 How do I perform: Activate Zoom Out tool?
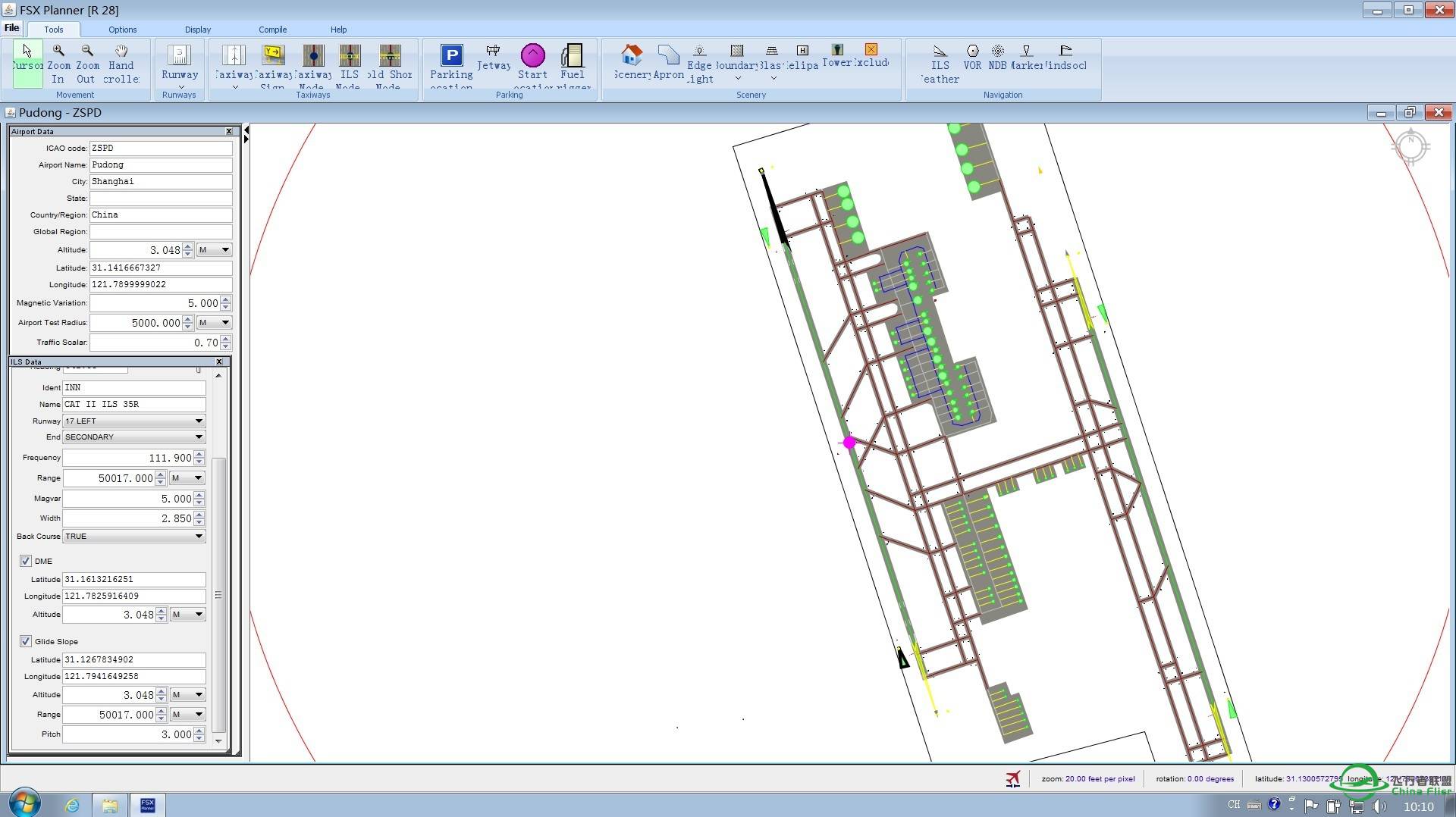click(86, 64)
